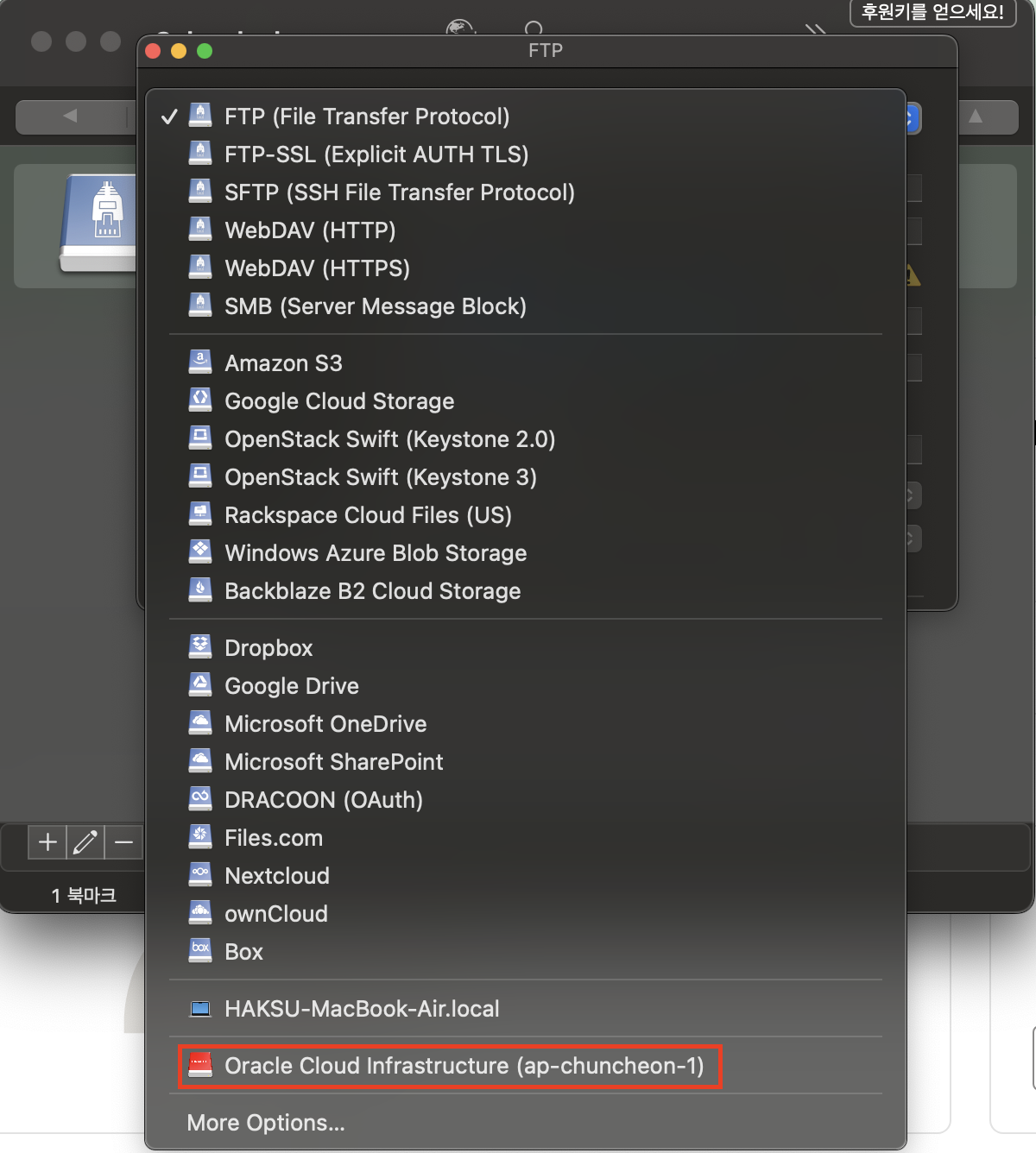1036x1153 pixels.
Task: Click the OpenStack Swift Keystone 3 icon
Action: click(x=200, y=476)
